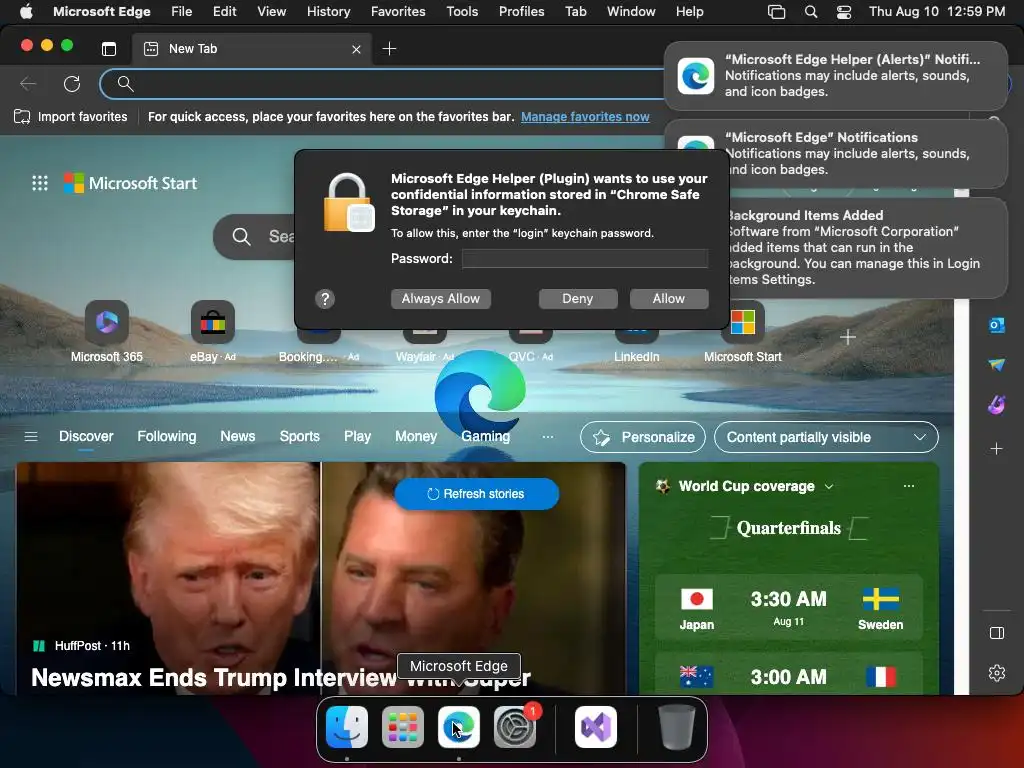Image resolution: width=1024 pixels, height=768 pixels.
Task: Click Always Allow in keychain dialog
Action: pos(441,298)
